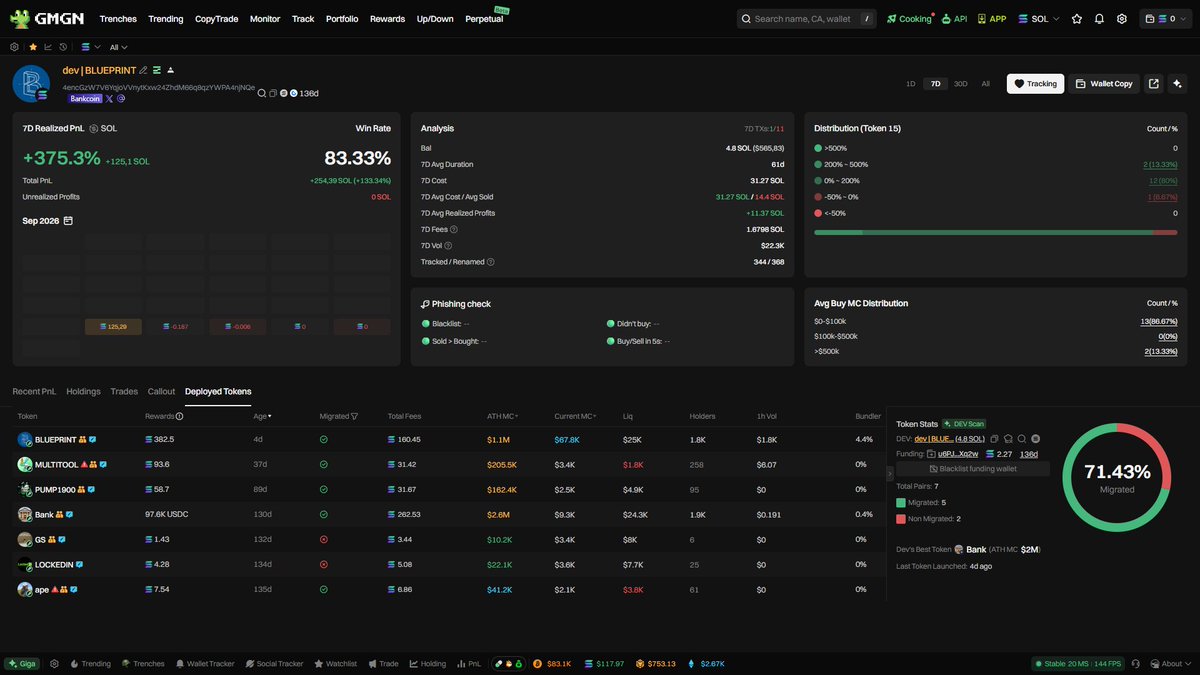The width and height of the screenshot is (1200, 675).
Task: Copy the wallet address
Action: point(273,93)
